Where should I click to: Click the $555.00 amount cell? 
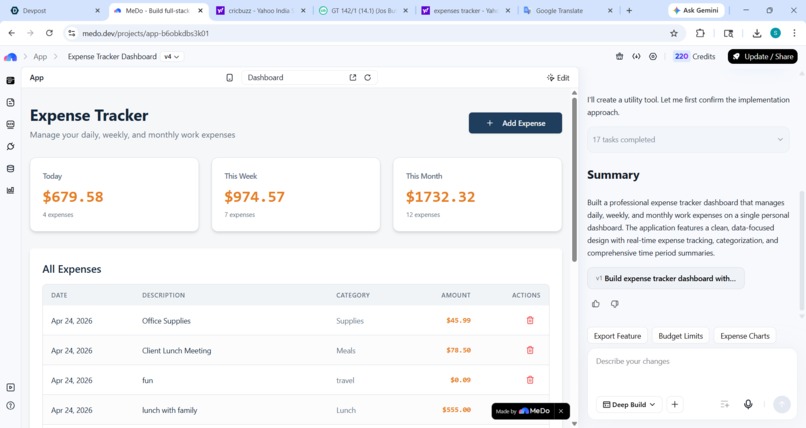point(456,410)
